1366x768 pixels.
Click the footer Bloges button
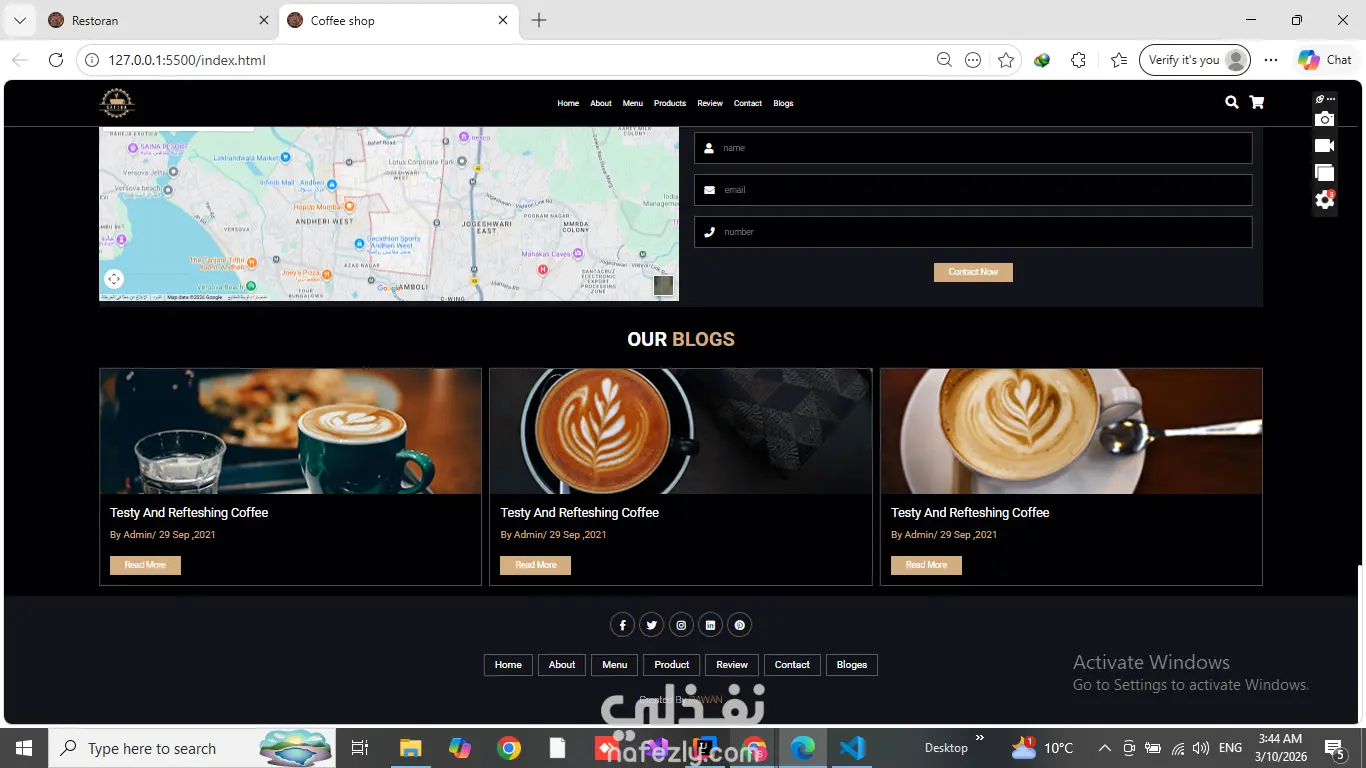pos(852,665)
